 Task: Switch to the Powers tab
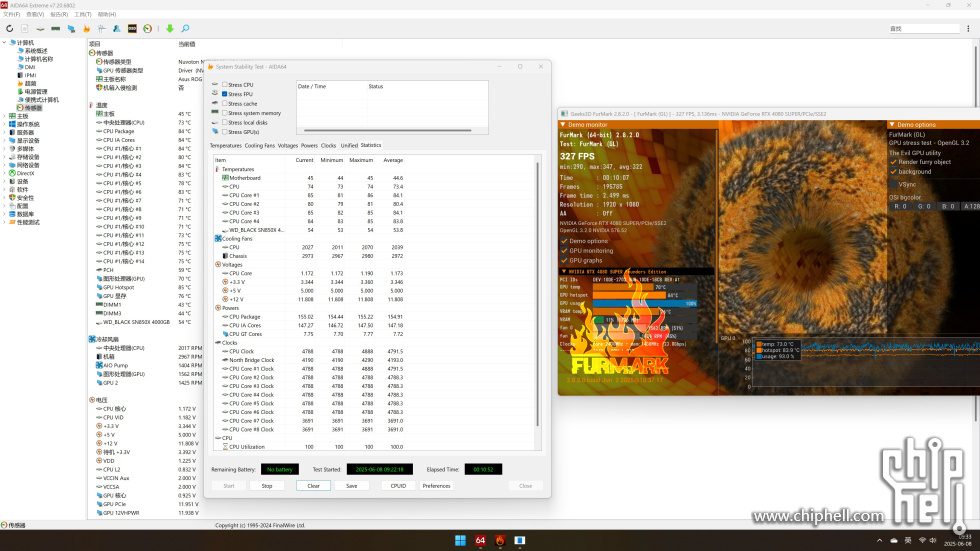(309, 146)
